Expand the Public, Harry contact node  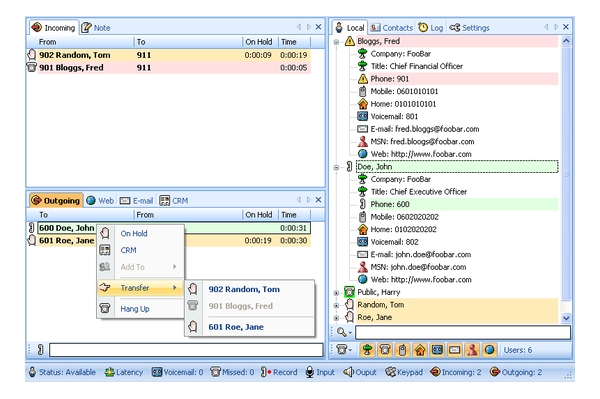tap(336, 293)
